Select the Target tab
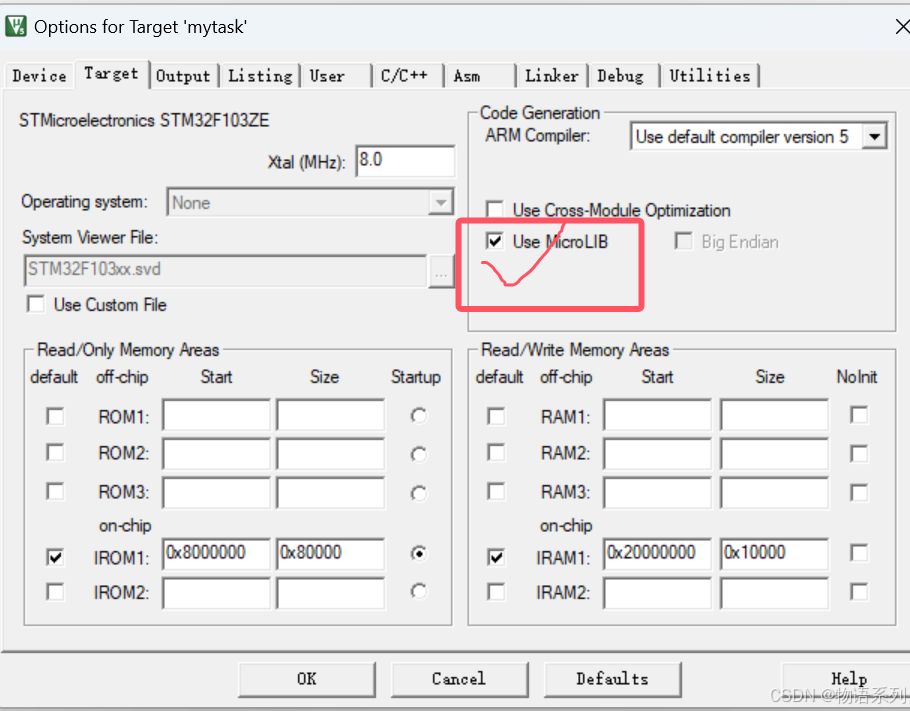910x711 pixels. pyautogui.click(x=112, y=74)
